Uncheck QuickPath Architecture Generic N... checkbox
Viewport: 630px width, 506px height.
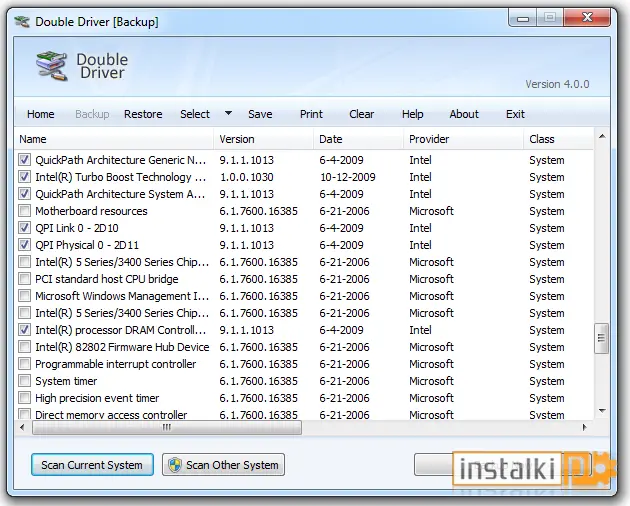(x=24, y=160)
